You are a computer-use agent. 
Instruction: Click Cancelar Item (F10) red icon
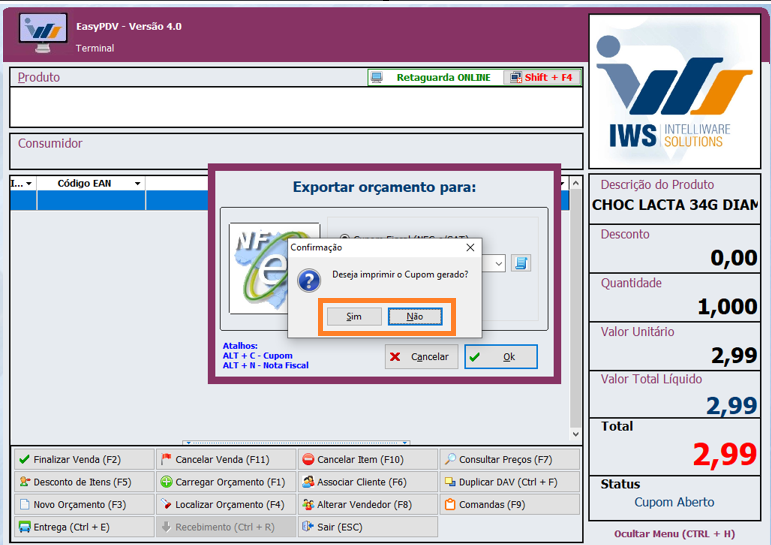point(308,460)
